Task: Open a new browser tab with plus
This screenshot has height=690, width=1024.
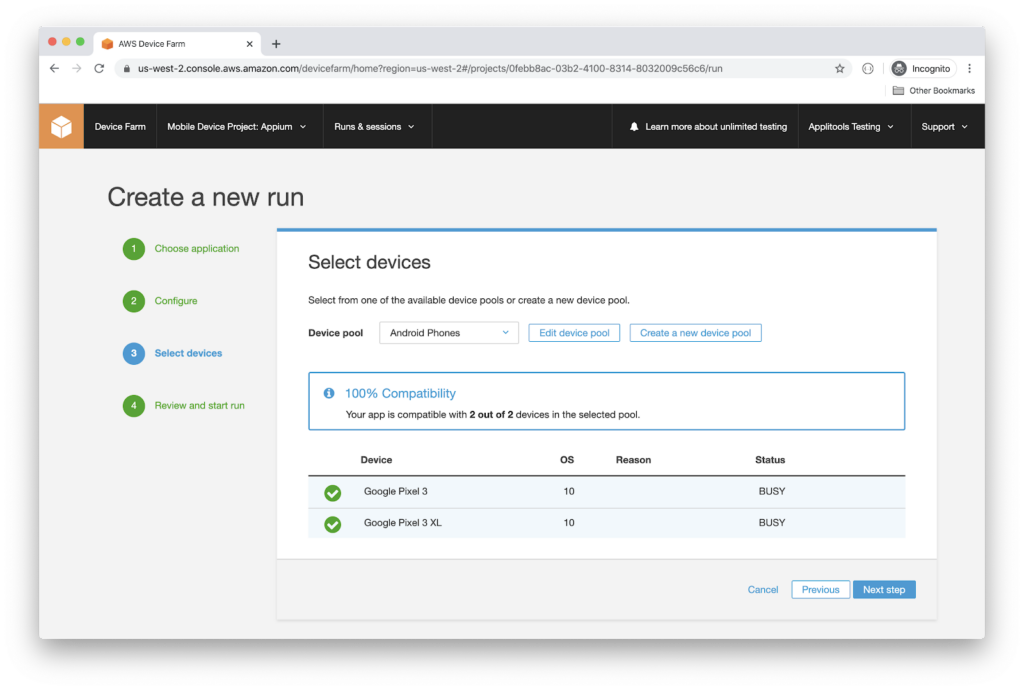Action: (x=276, y=44)
